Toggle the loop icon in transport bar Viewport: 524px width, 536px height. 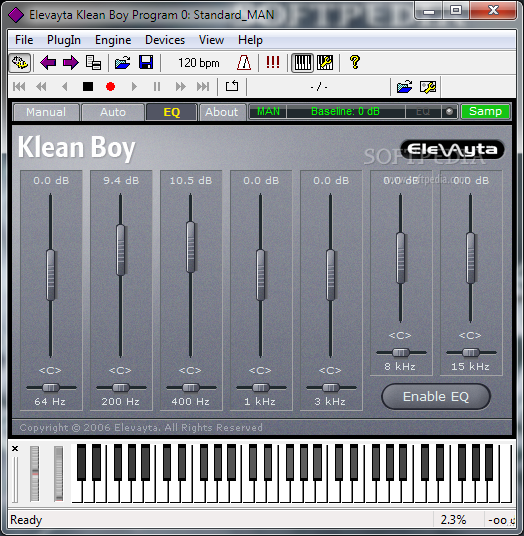coord(232,86)
